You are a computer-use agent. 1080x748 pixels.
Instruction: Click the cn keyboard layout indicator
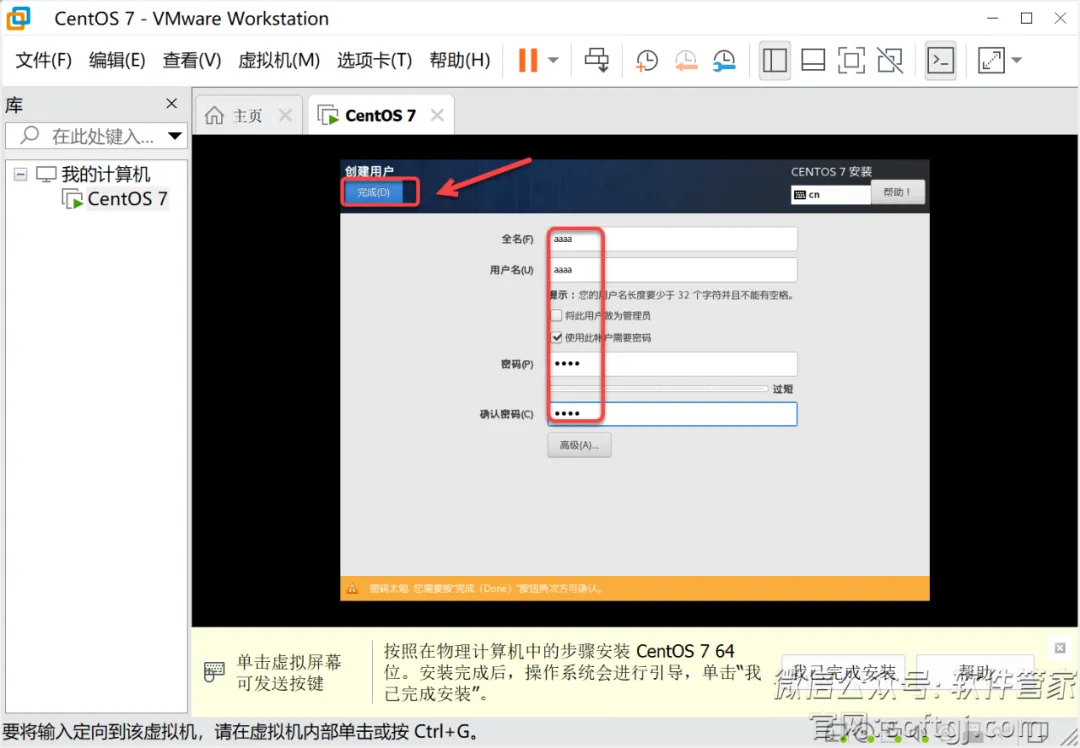[831, 195]
